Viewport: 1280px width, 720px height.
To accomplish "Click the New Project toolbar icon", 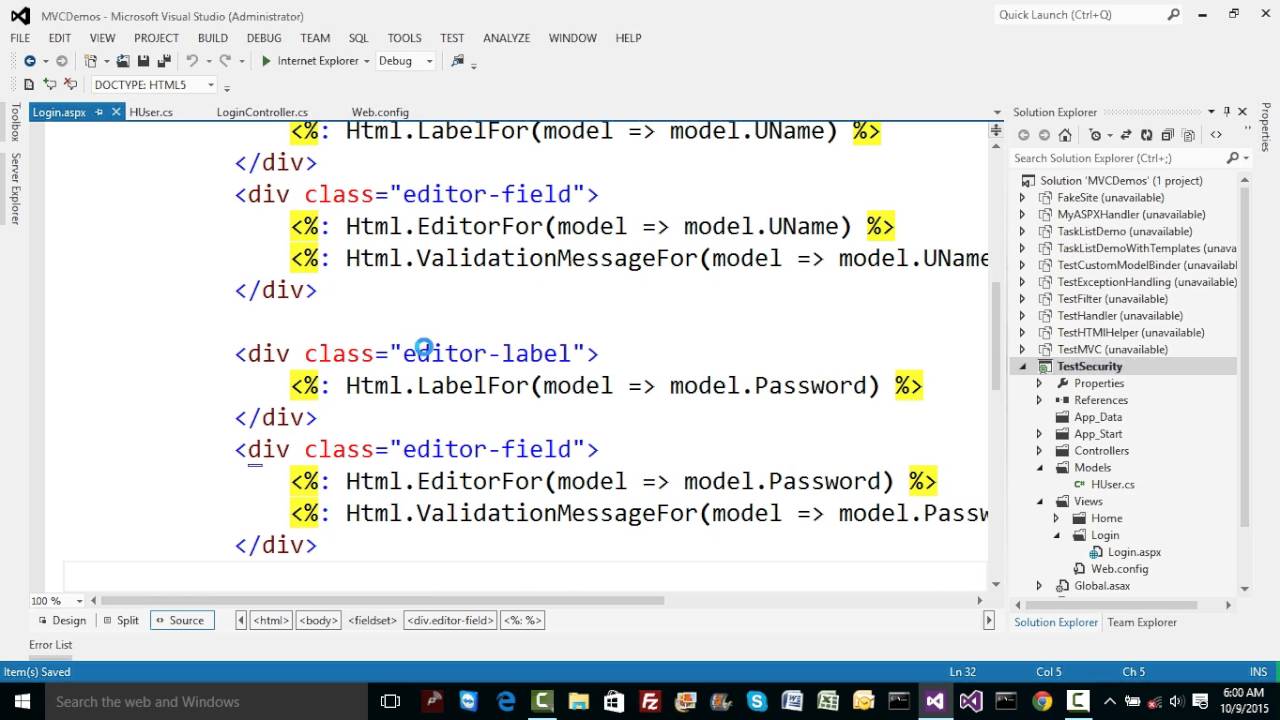I will point(91,61).
